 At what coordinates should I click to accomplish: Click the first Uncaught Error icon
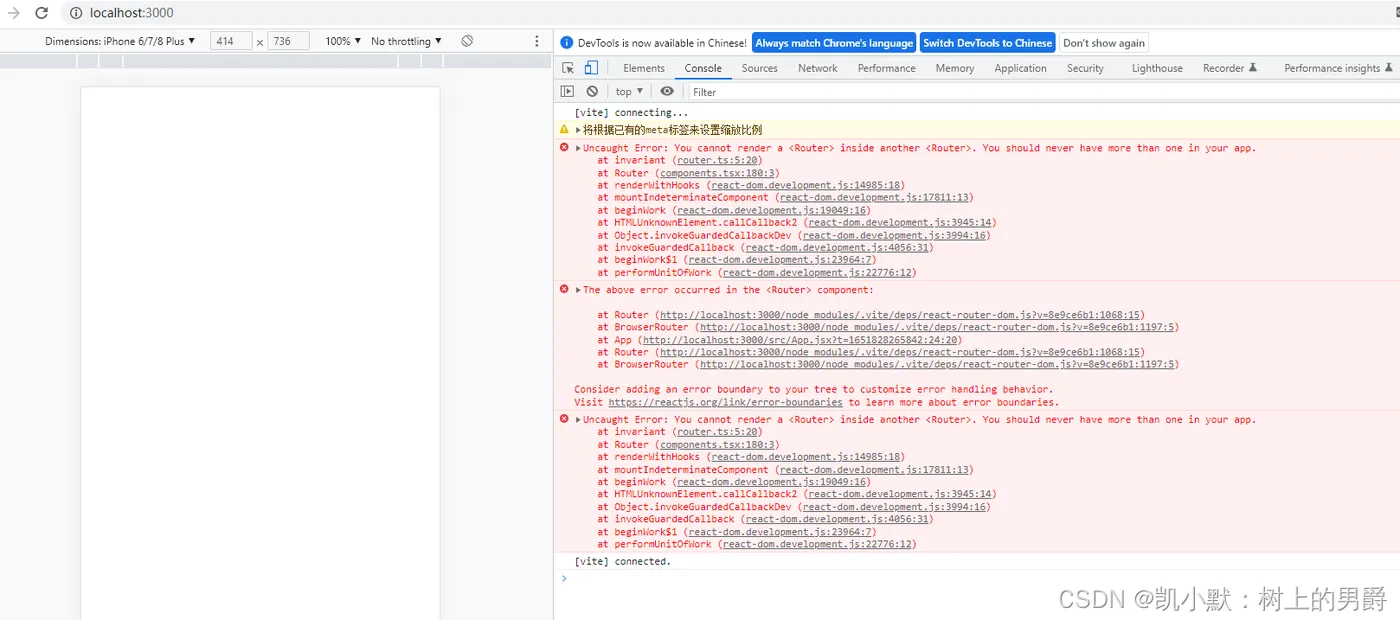click(x=564, y=148)
